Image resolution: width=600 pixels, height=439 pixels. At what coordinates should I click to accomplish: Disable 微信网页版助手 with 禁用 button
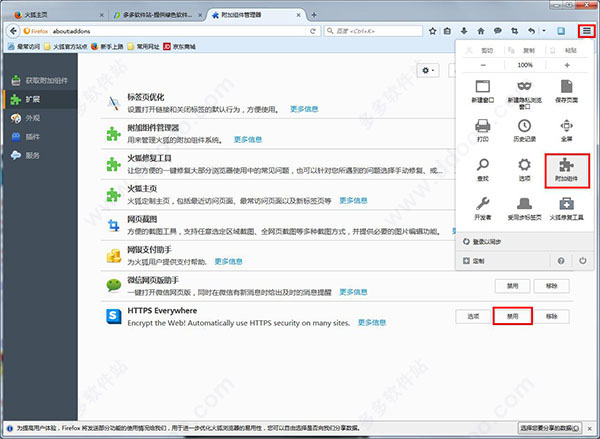pos(512,286)
